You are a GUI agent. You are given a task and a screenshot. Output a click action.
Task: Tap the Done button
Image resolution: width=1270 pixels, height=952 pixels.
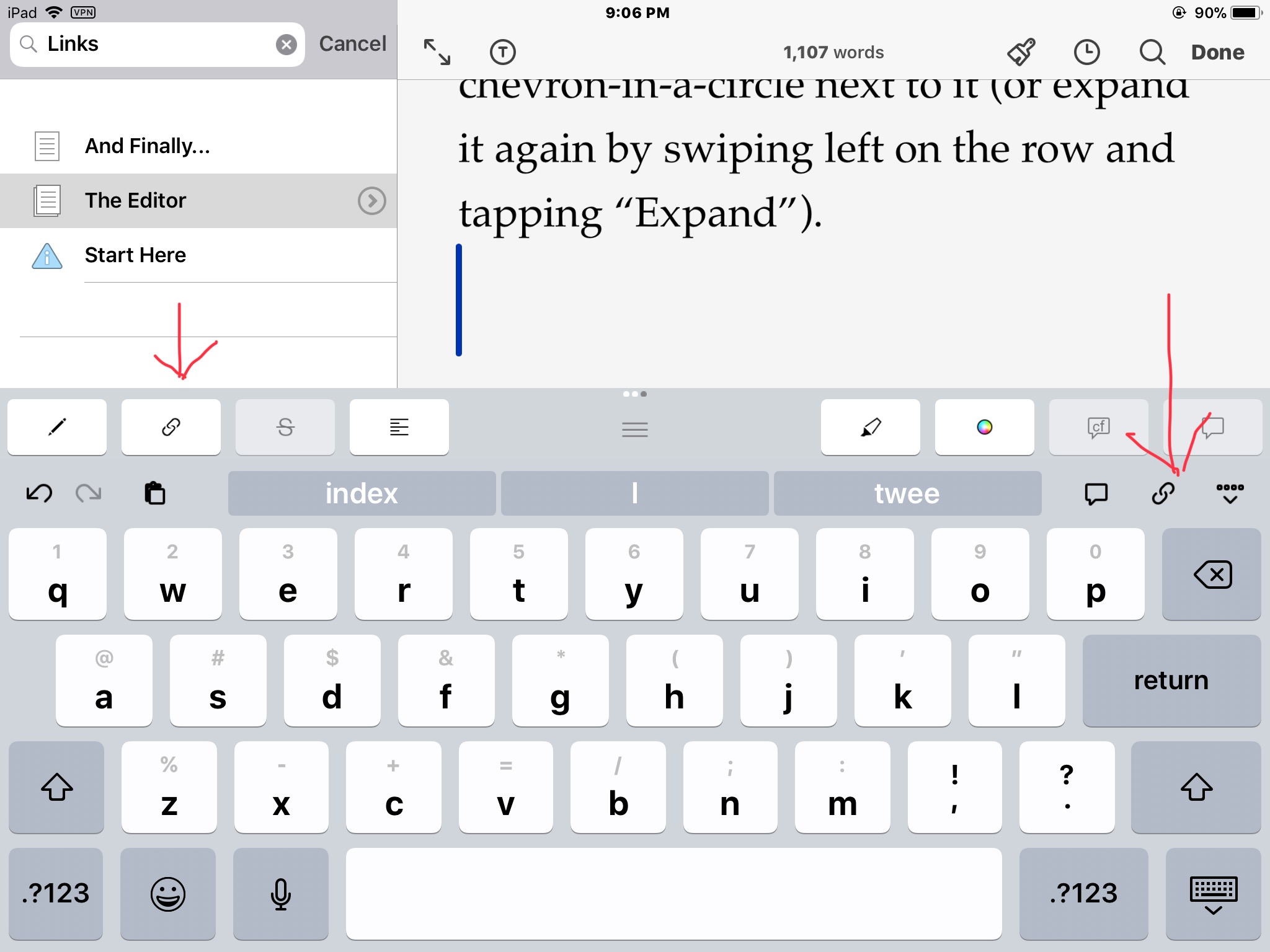pos(1217,52)
